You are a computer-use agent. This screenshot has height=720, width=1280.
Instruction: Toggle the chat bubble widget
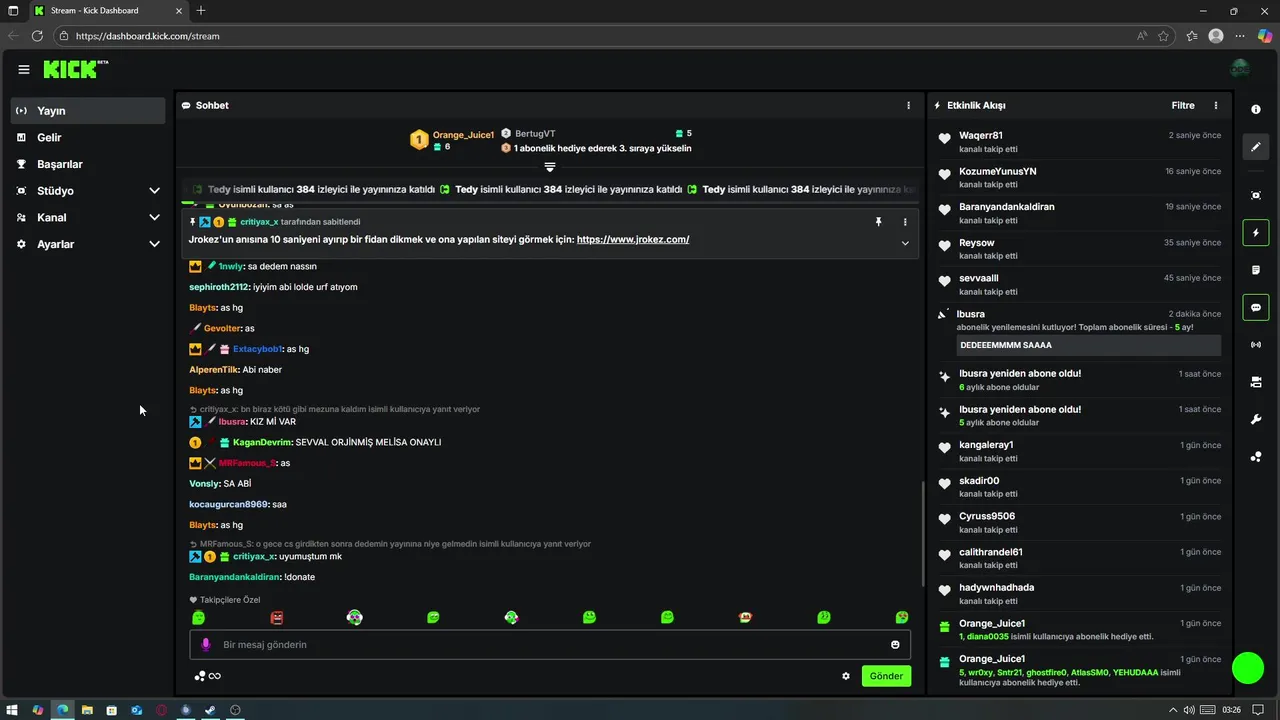coord(1256,307)
